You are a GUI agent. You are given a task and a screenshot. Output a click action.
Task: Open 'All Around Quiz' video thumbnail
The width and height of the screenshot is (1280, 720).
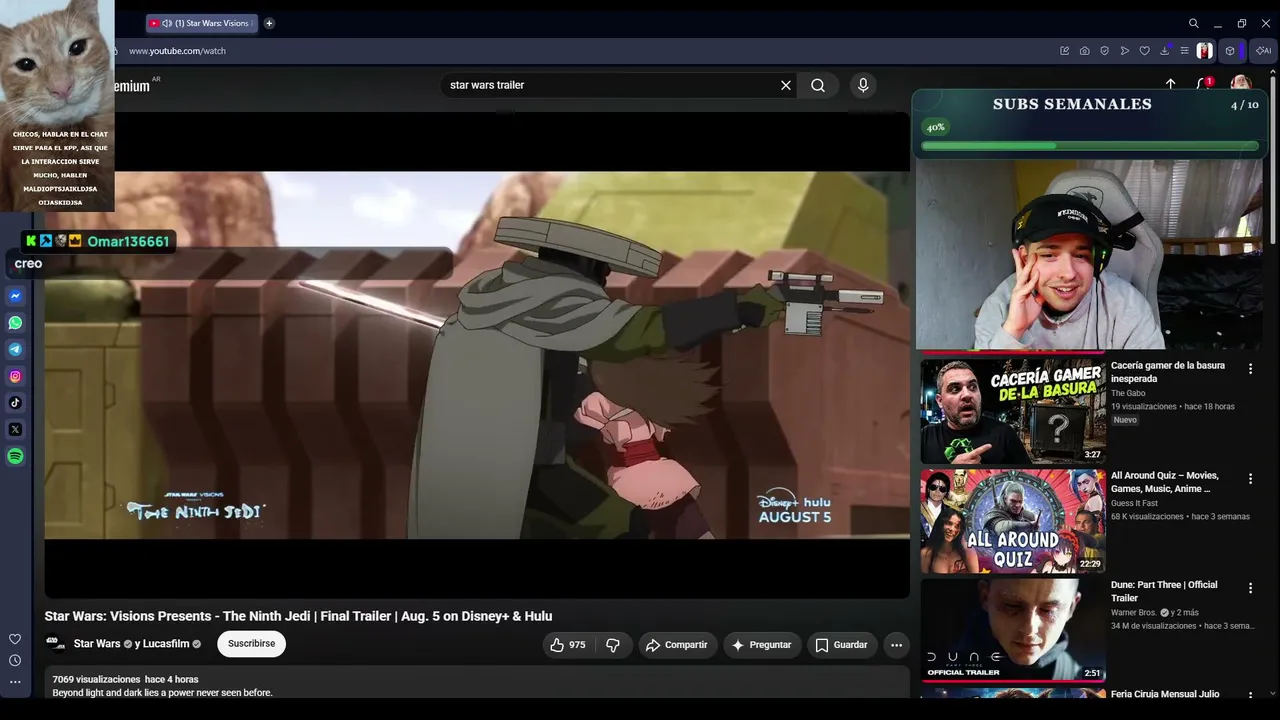(x=1013, y=521)
